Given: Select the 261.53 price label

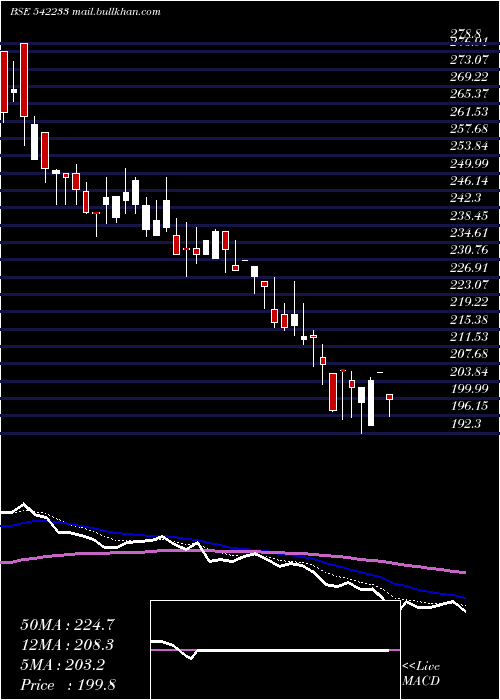Looking at the screenshot, I should (x=469, y=111).
